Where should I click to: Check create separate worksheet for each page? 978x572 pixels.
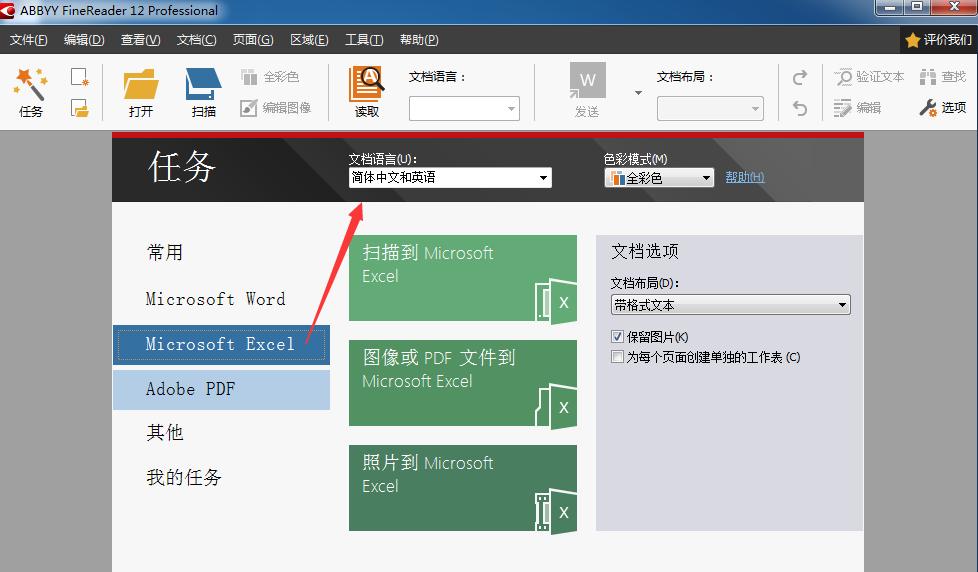point(617,357)
